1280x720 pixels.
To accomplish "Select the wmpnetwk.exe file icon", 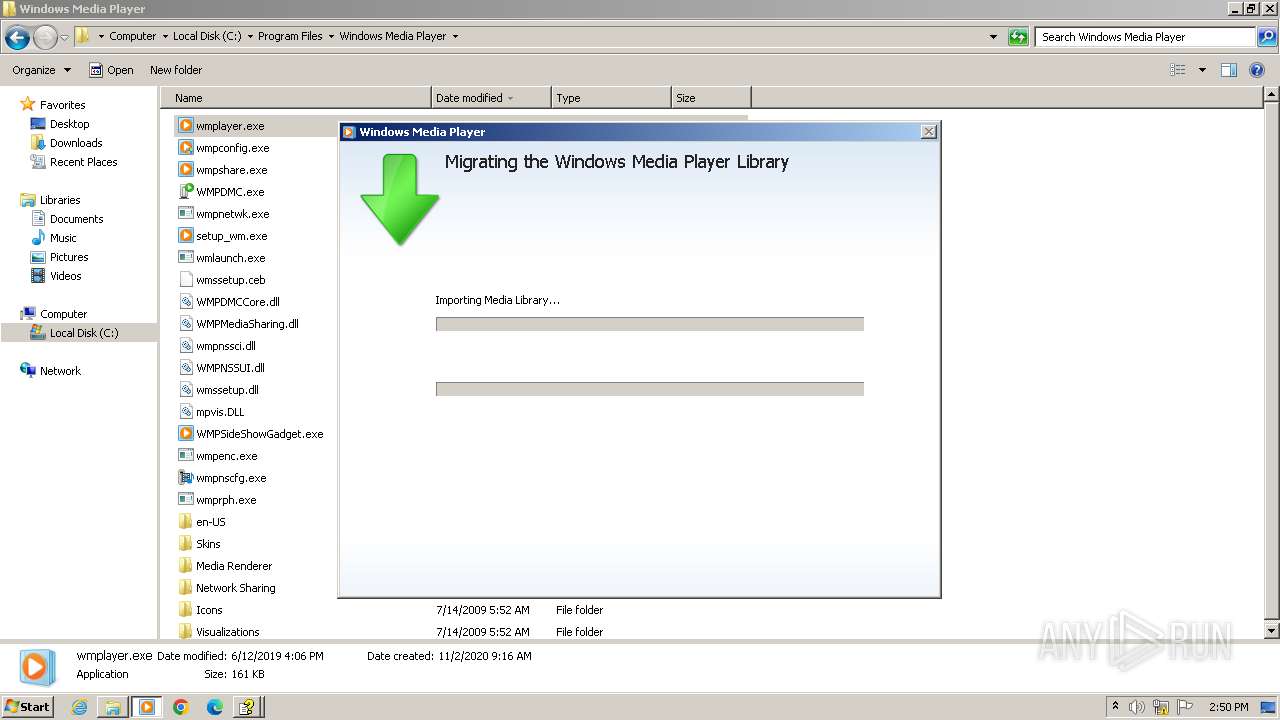I will 186,214.
